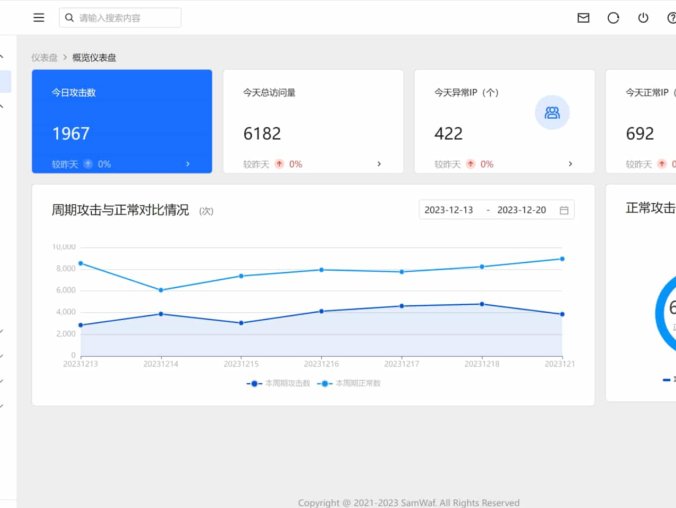
Task: Click the 20231213 attack data point
Action: pos(81,325)
